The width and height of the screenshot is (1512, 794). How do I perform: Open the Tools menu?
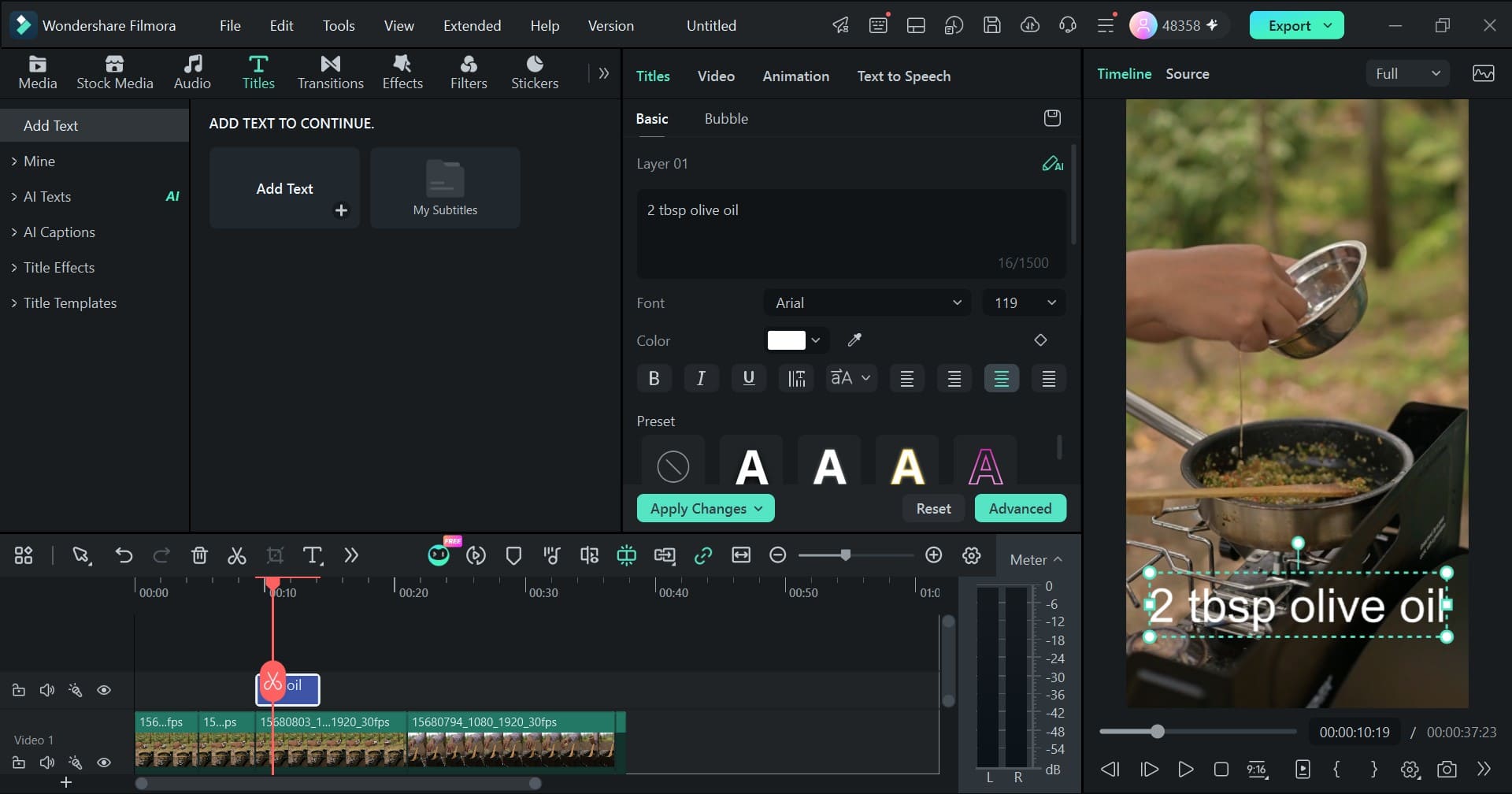pyautogui.click(x=339, y=25)
